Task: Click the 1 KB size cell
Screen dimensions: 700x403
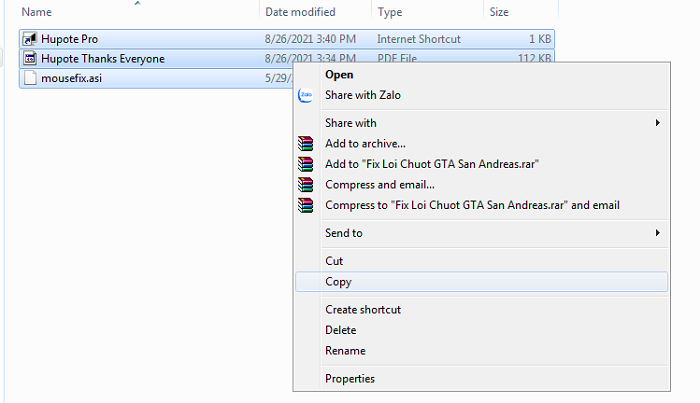Action: click(540, 39)
